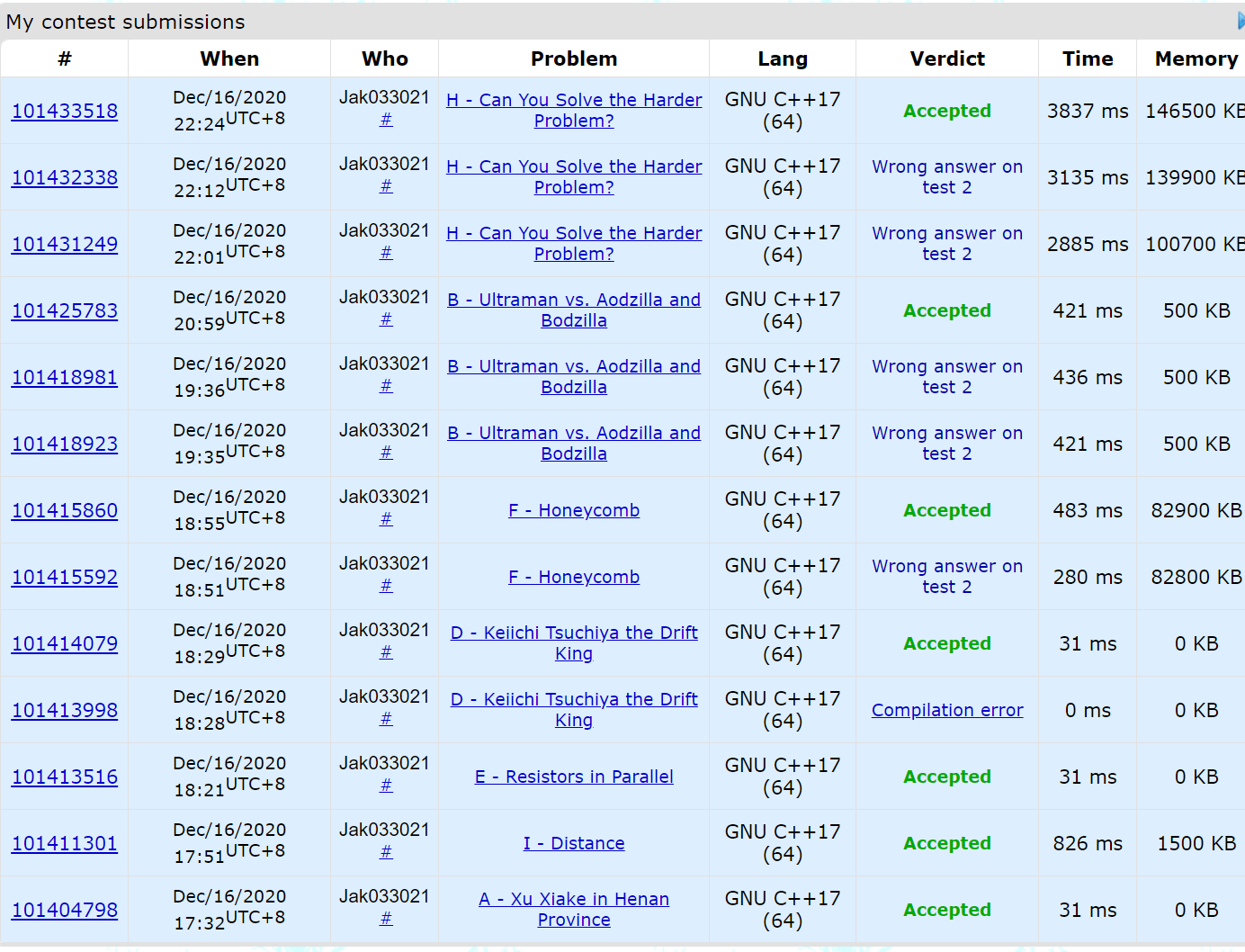Click the # link in the 101425783 submission row
Viewport: 1245px width, 952px height.
pyautogui.click(x=386, y=319)
